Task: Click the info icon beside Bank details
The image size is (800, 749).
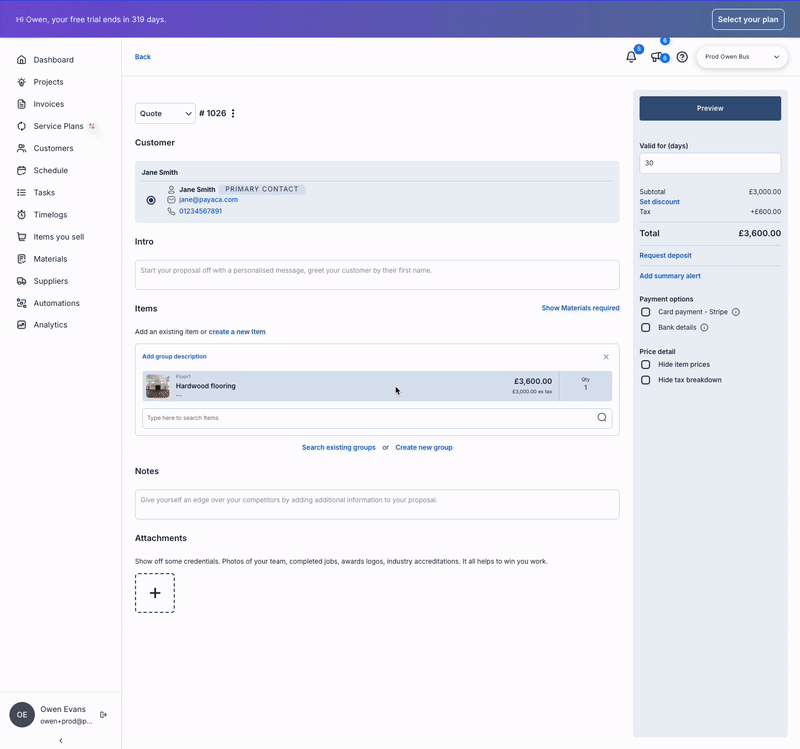Action: coord(704,328)
